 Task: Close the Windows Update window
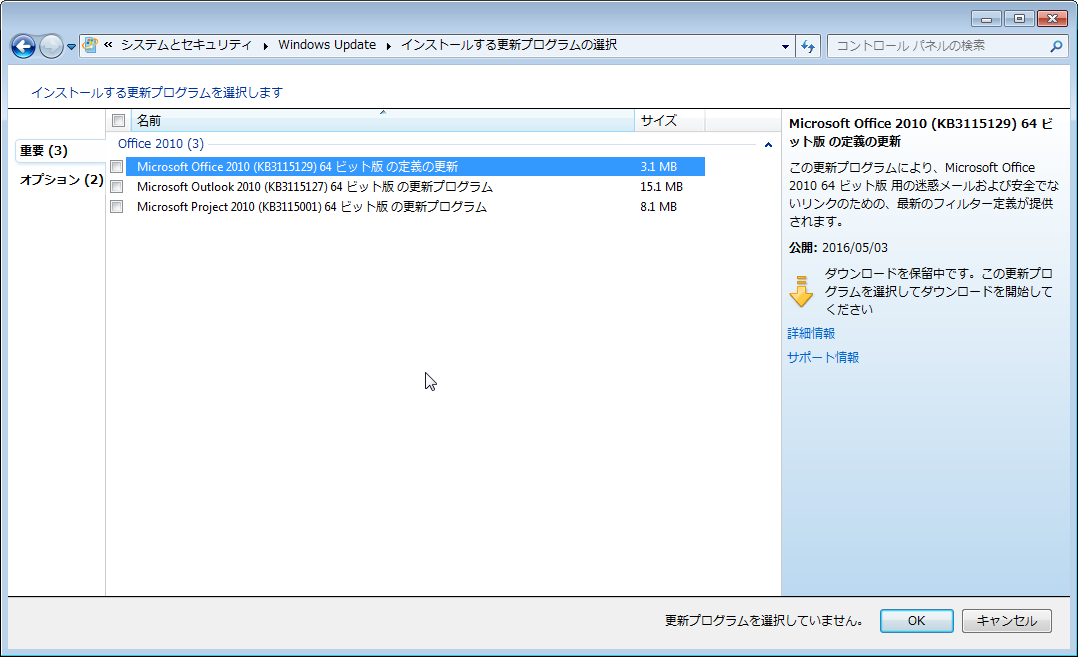click(x=1052, y=19)
